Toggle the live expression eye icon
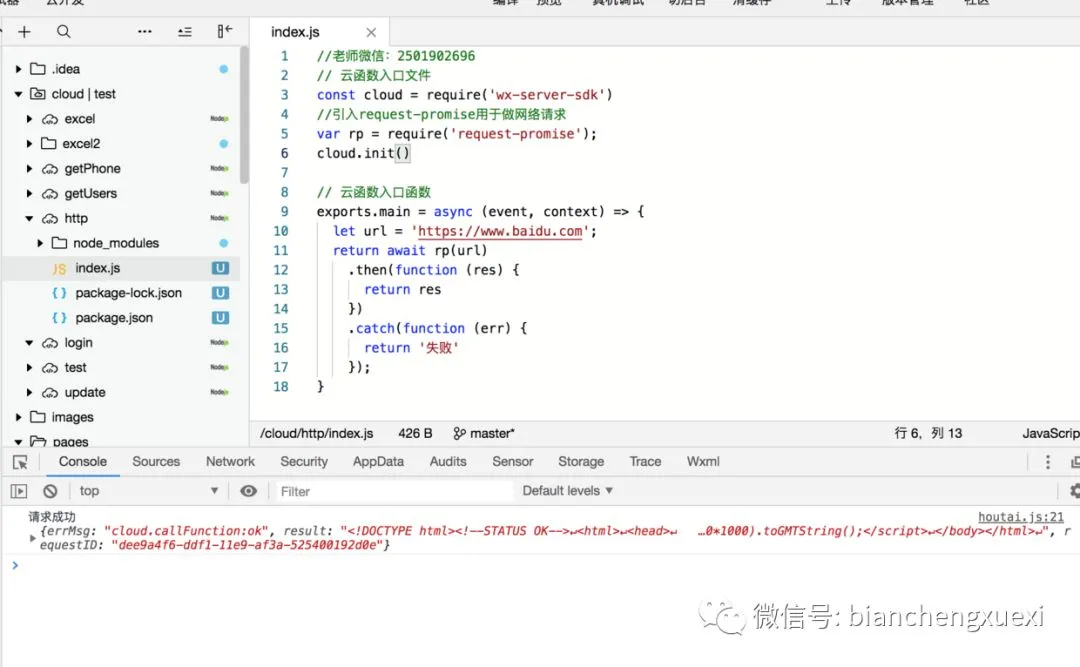 coord(248,491)
